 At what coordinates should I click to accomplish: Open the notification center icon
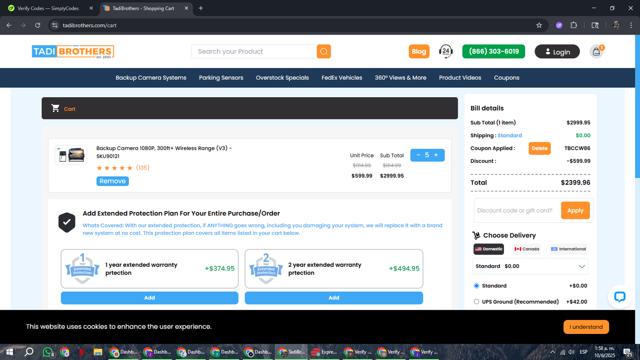pos(627,352)
